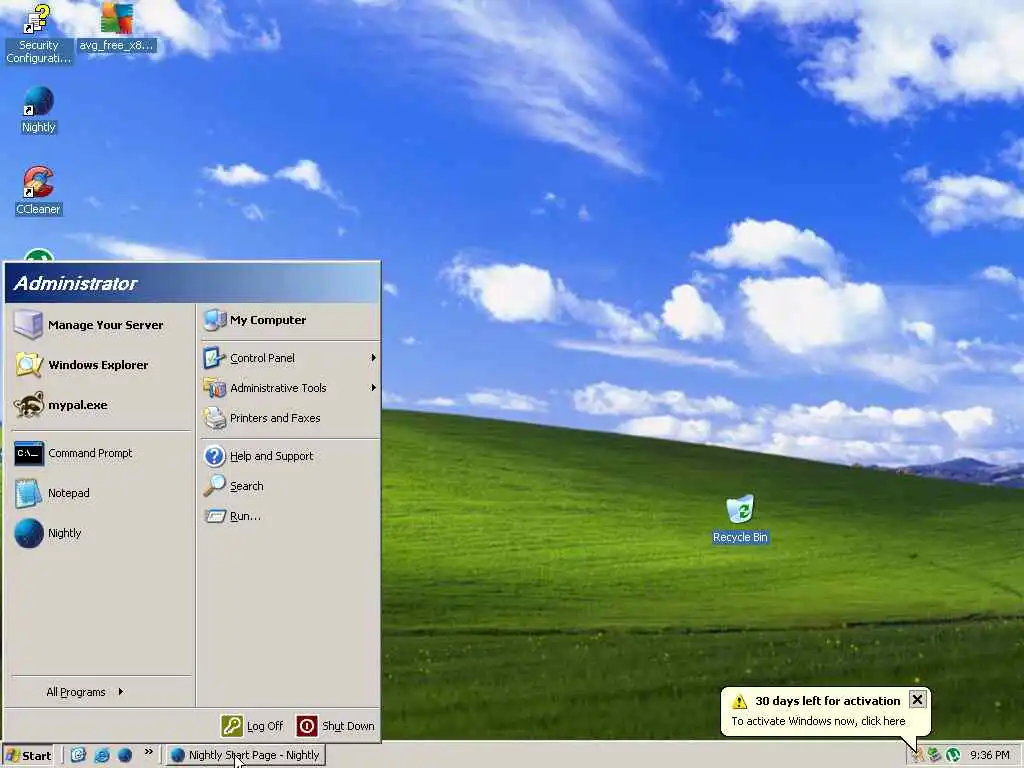Image resolution: width=1024 pixels, height=768 pixels.
Task: Select the CCleaner desktop shortcut
Action: coord(39,191)
